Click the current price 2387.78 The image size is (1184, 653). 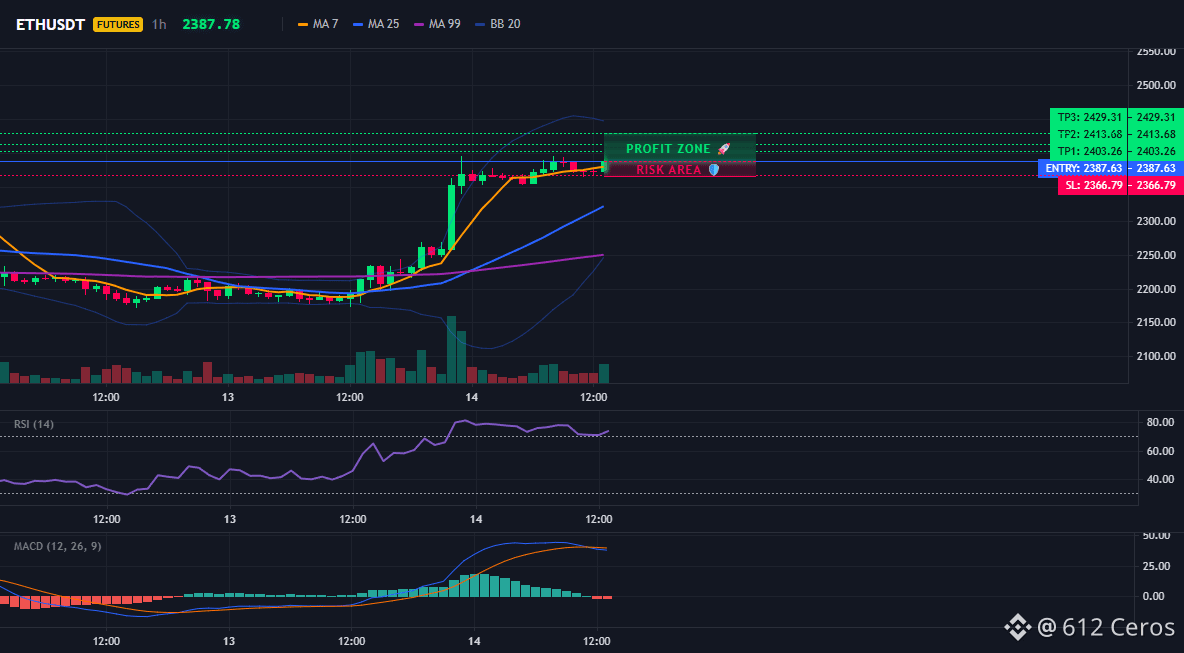211,24
